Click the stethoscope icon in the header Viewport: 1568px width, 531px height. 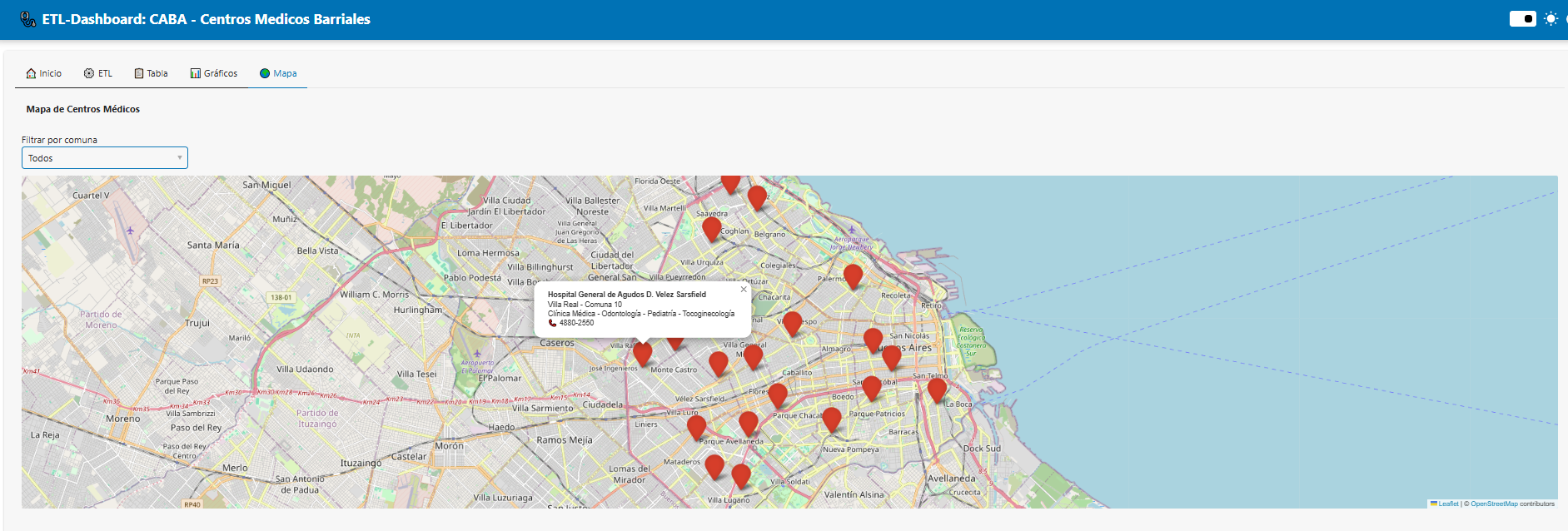point(27,19)
